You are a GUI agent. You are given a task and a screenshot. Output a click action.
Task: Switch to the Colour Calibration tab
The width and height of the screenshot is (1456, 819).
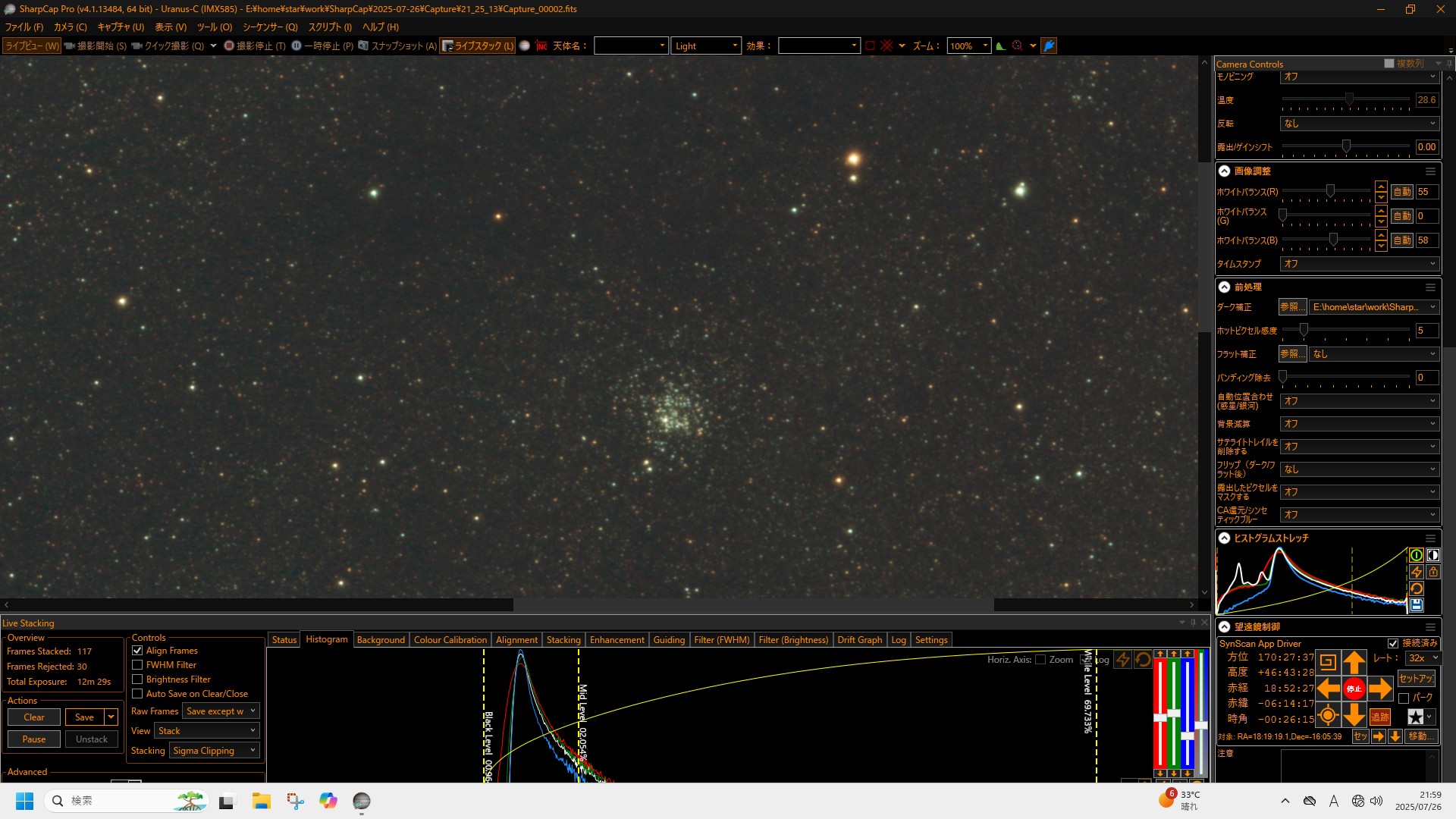(450, 640)
